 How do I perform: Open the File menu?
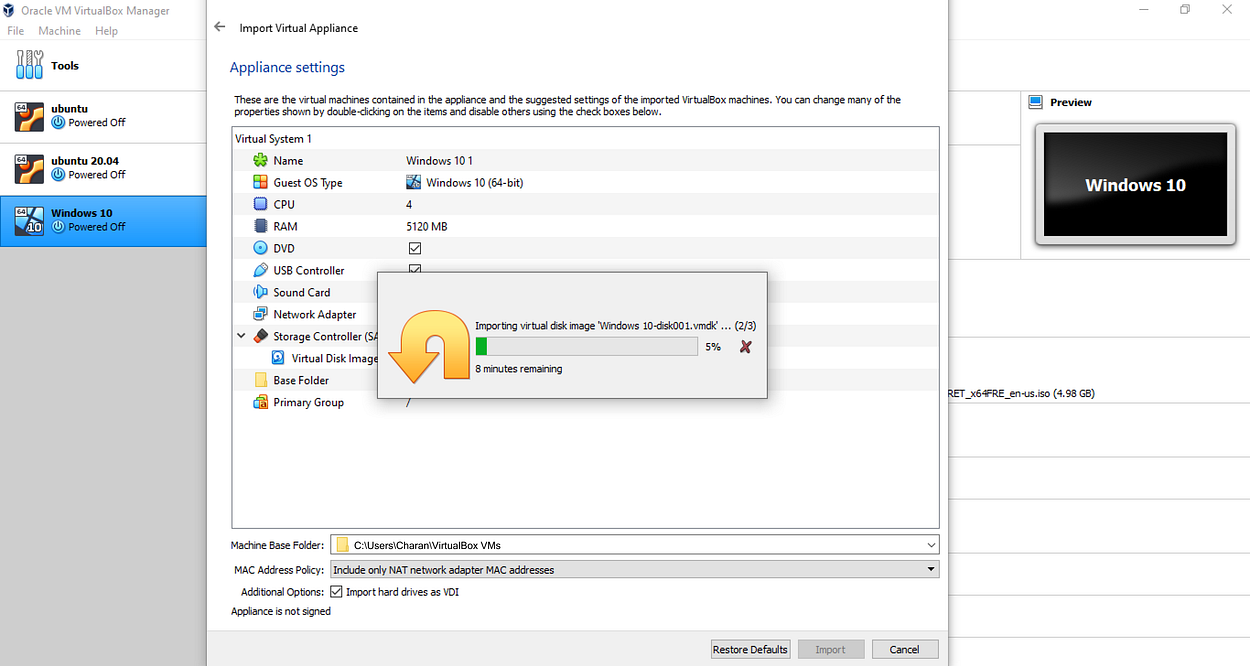(15, 31)
